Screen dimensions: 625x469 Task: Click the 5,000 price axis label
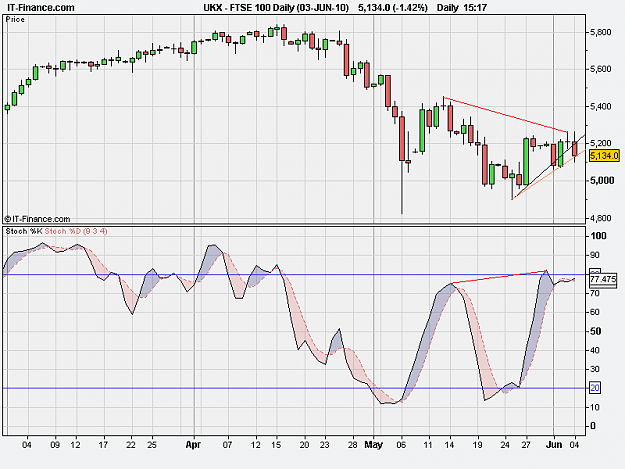(601, 181)
